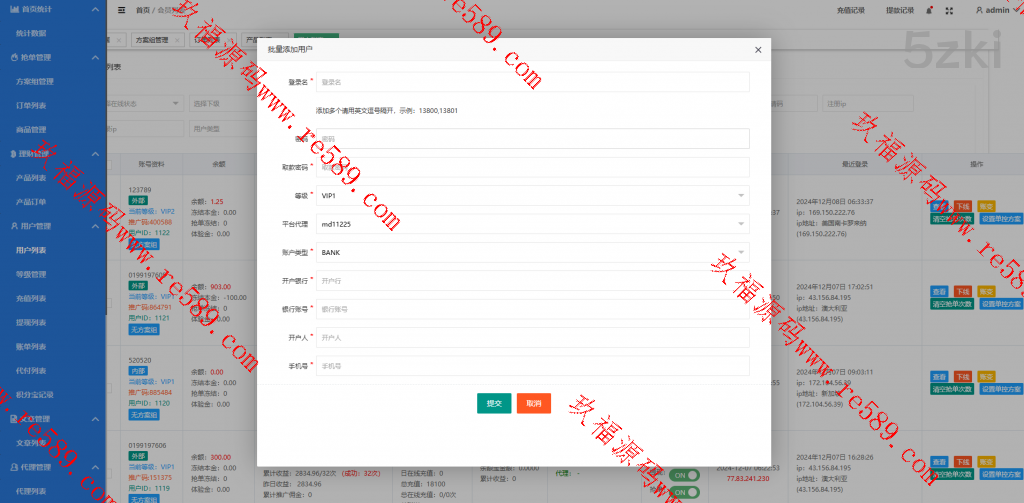This screenshot has height=503, width=1024.
Task: Click the admin user avatar icon
Action: point(980,10)
